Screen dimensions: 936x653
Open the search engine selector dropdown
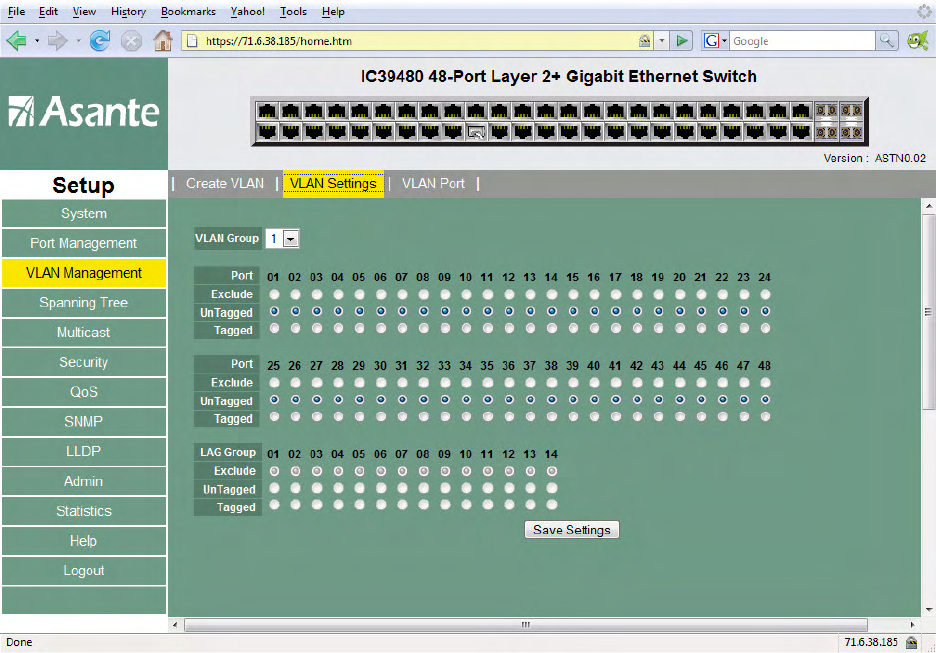724,41
